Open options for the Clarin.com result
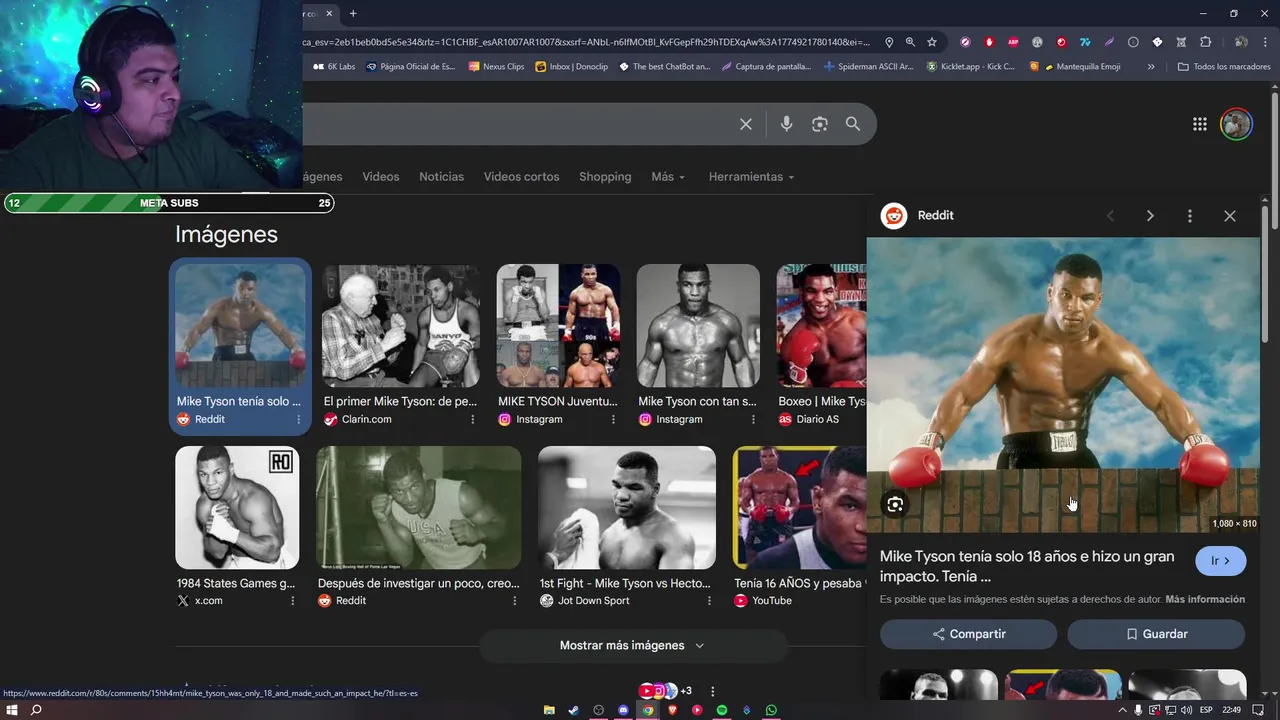 tap(473, 420)
